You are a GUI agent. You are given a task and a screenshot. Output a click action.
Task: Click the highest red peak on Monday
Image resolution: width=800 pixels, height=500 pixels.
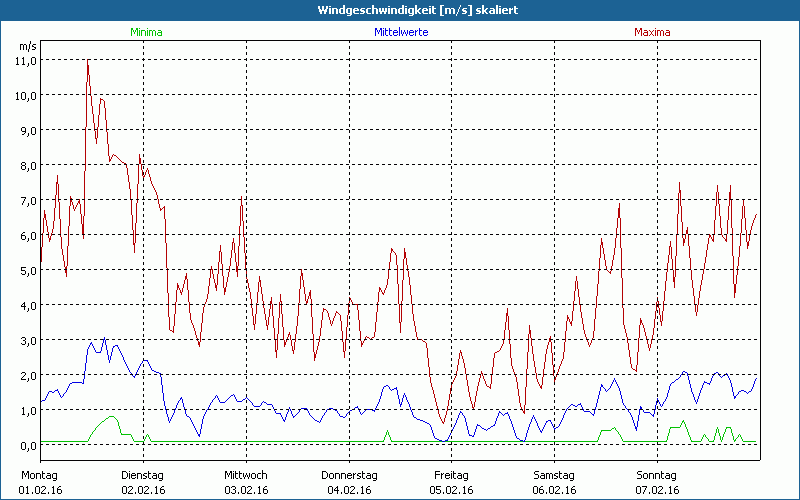click(88, 63)
